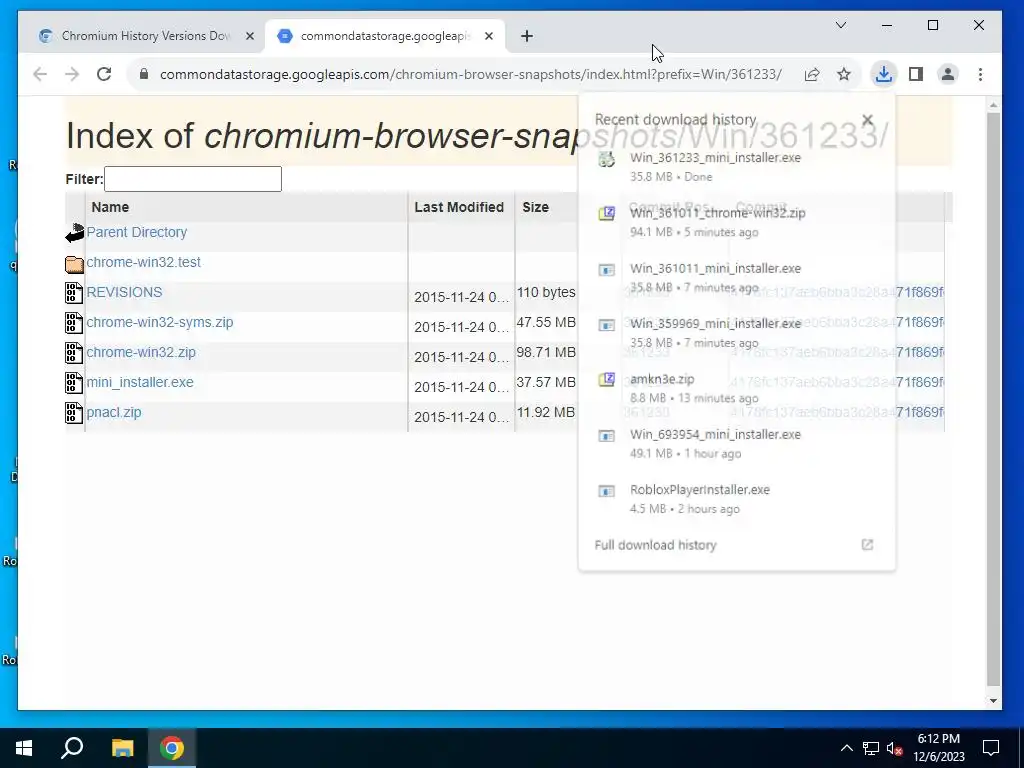1024x768 pixels.
Task: Download pnacl.zip from index
Action: (x=114, y=412)
